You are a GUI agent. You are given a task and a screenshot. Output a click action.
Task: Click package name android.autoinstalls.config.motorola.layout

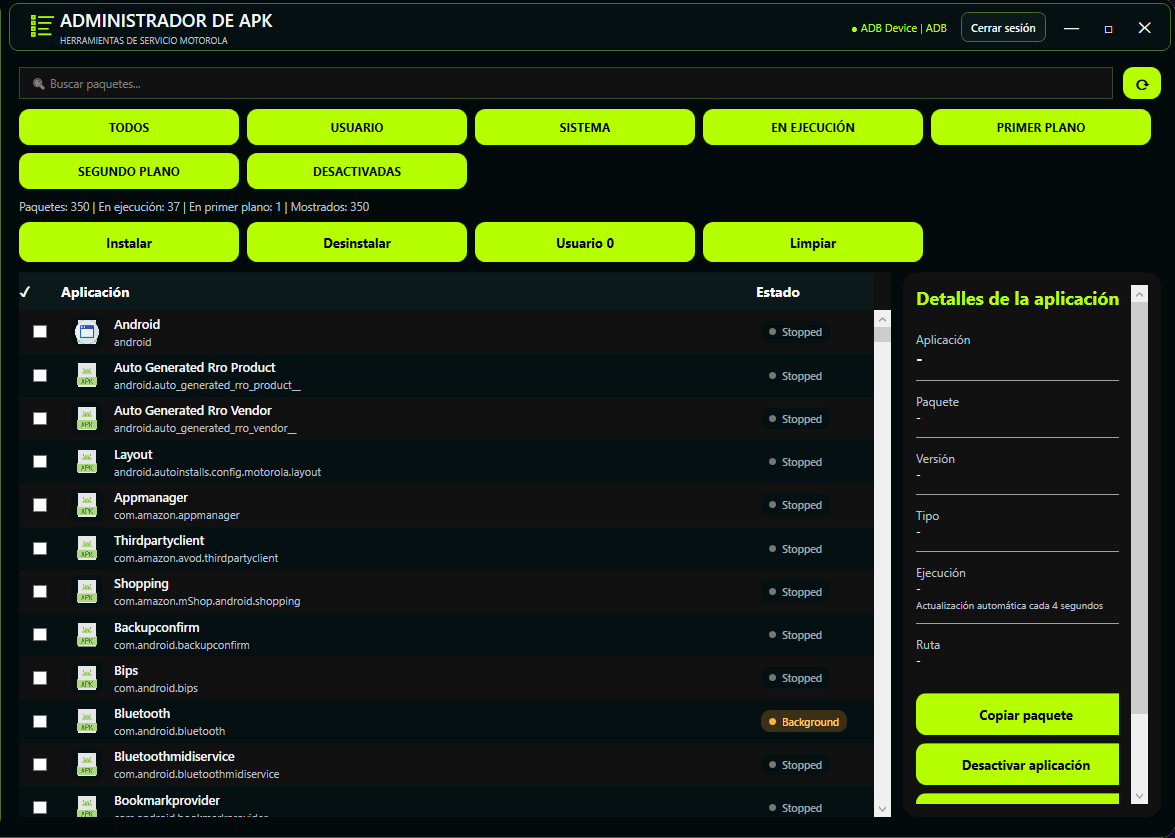[217, 472]
